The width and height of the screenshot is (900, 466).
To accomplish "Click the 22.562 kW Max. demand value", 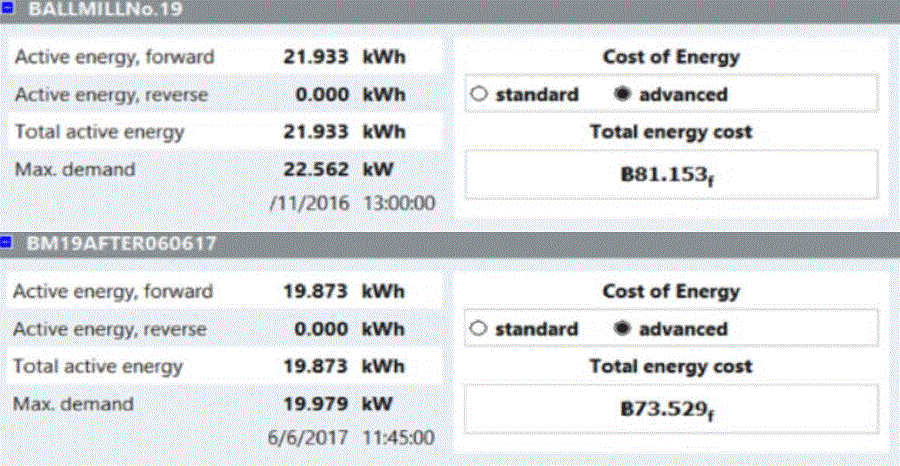I will 315,169.
